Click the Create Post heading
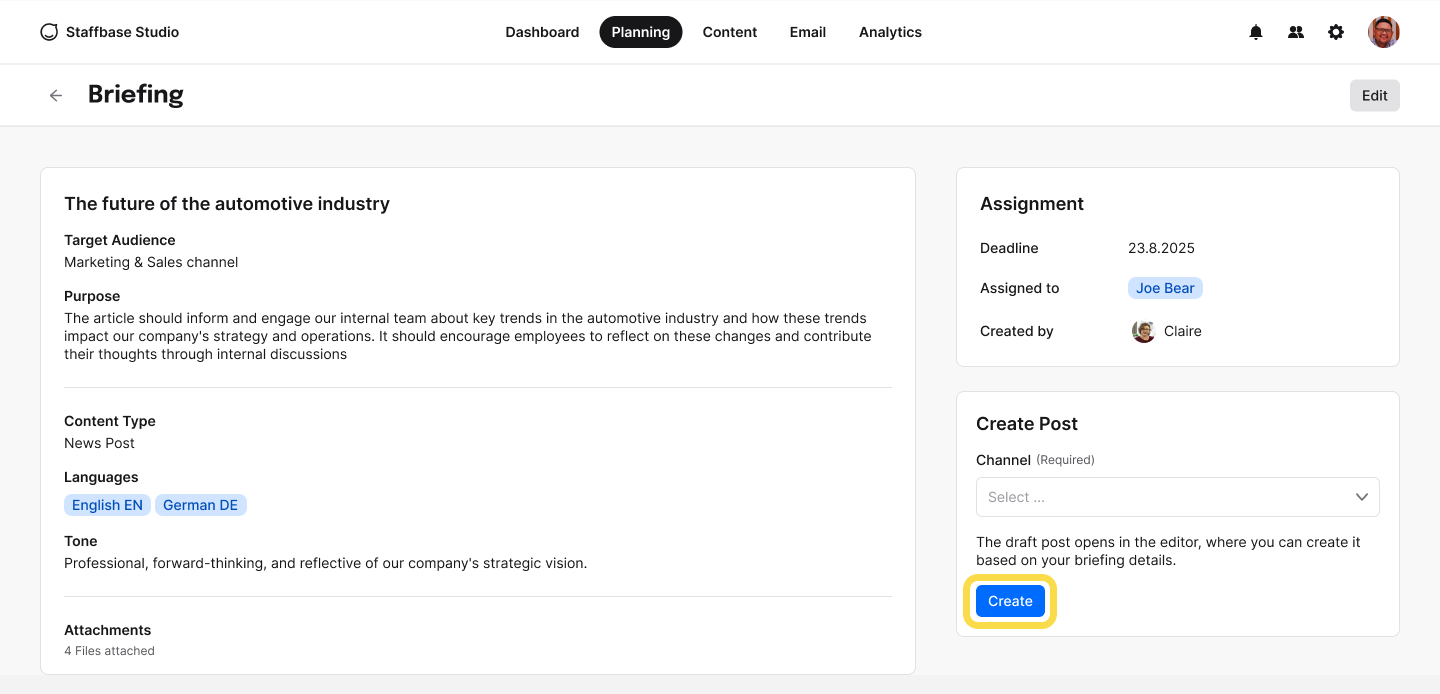Screen dimensions: 1440x694 [1027, 424]
